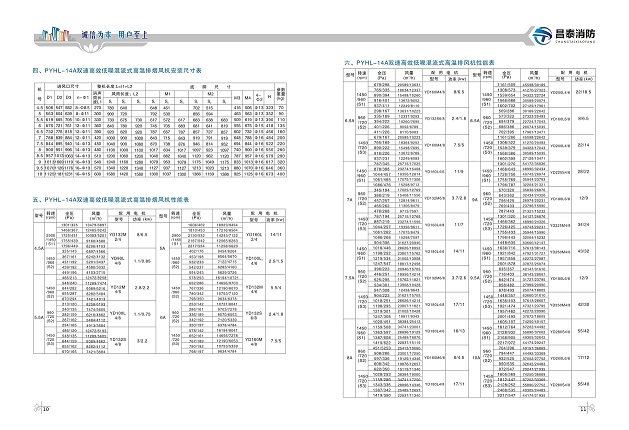
Task: Click model label 8A in table six
Action: pyautogui.click(x=349, y=358)
